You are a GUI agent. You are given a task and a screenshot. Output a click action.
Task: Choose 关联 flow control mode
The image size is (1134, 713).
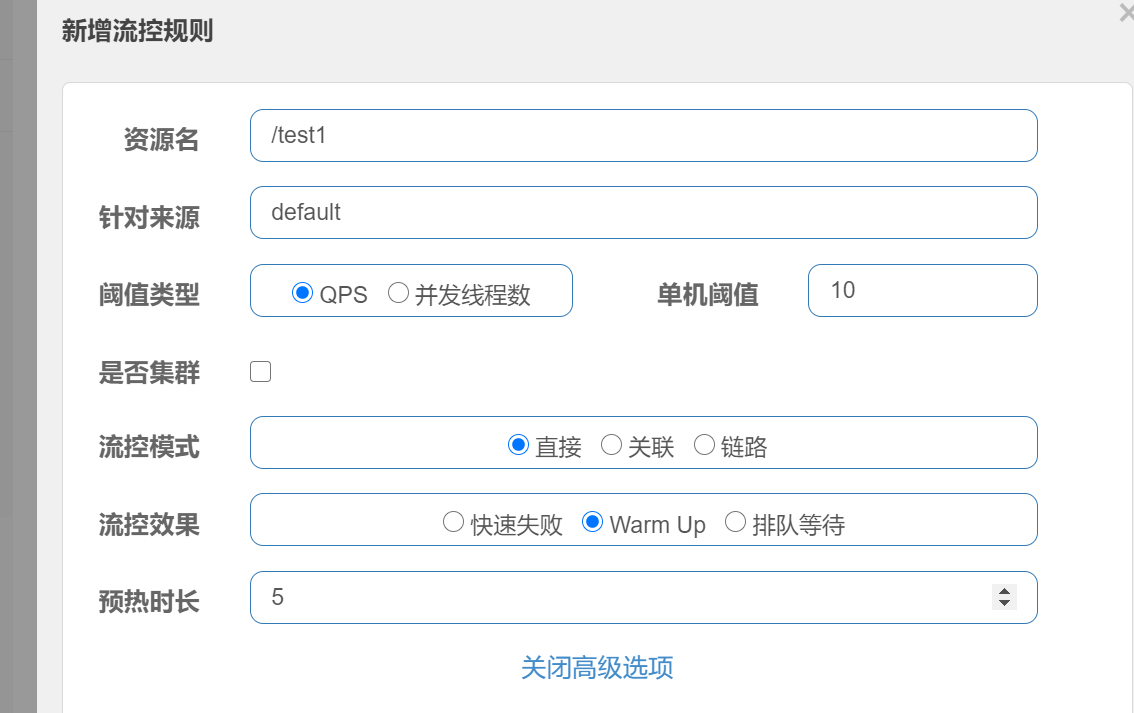coord(611,445)
